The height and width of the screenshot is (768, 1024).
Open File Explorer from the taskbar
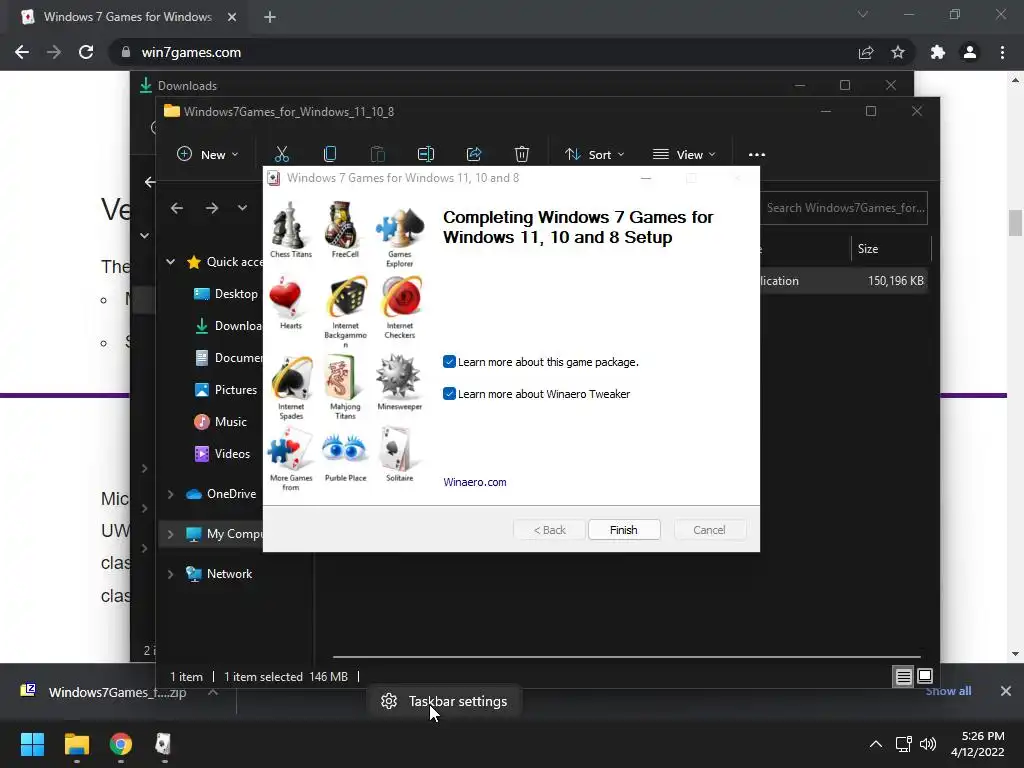[x=76, y=744]
